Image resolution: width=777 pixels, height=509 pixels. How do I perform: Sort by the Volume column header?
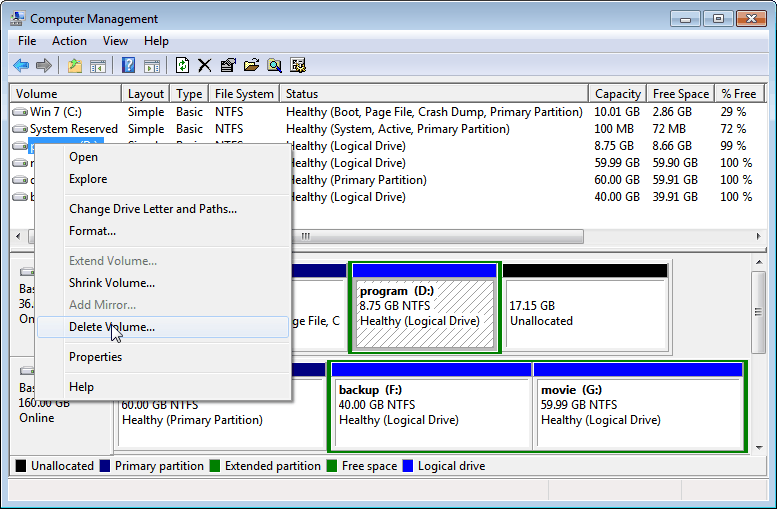pyautogui.click(x=66, y=94)
